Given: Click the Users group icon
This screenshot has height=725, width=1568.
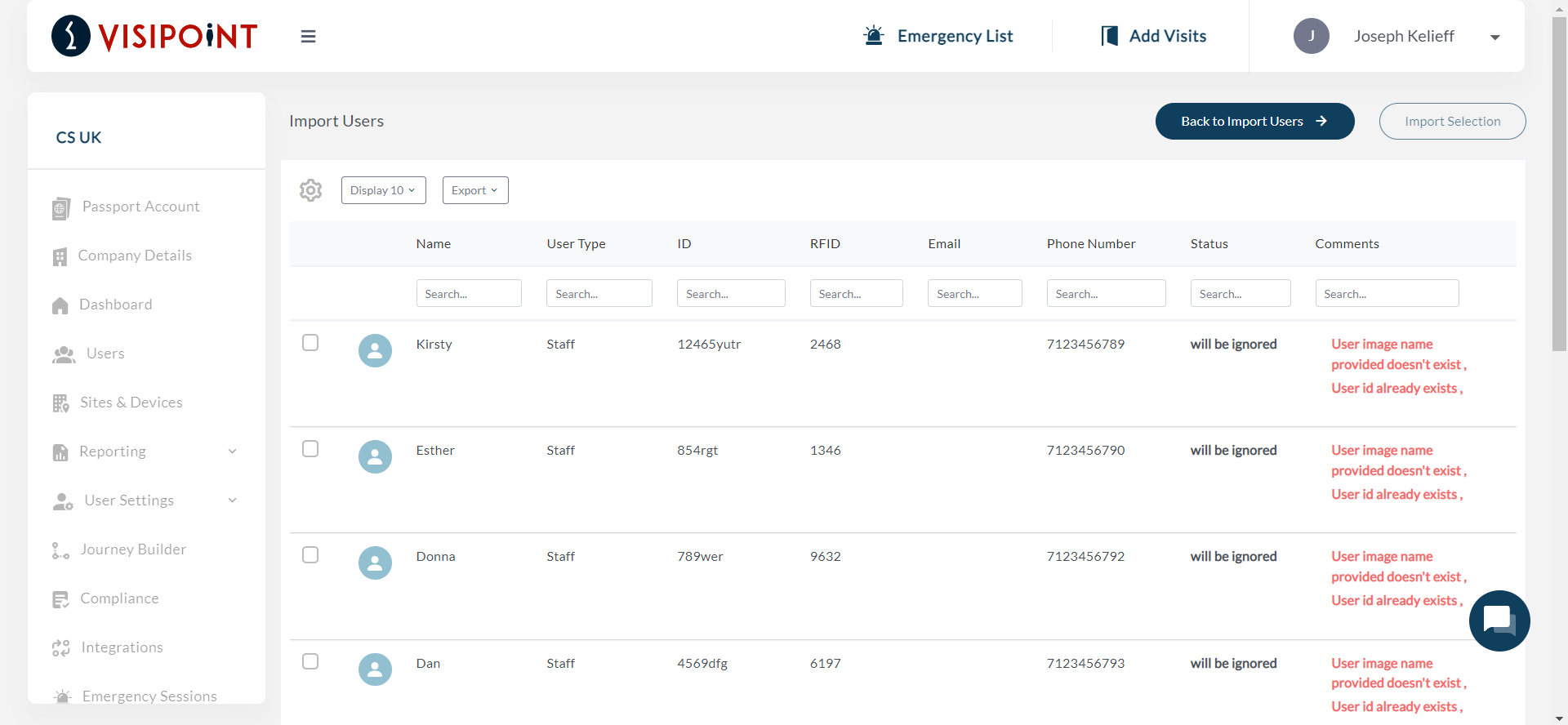Looking at the screenshot, I should click(64, 354).
